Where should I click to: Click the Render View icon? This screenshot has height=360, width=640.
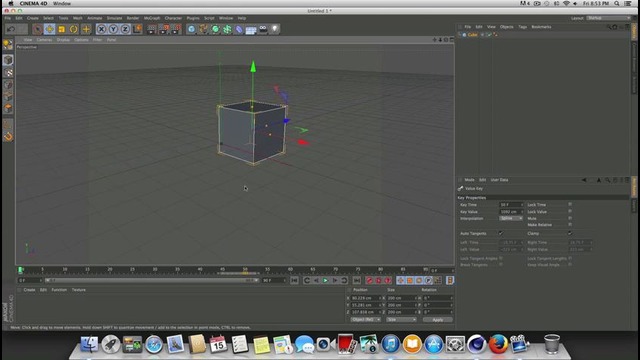coord(151,29)
